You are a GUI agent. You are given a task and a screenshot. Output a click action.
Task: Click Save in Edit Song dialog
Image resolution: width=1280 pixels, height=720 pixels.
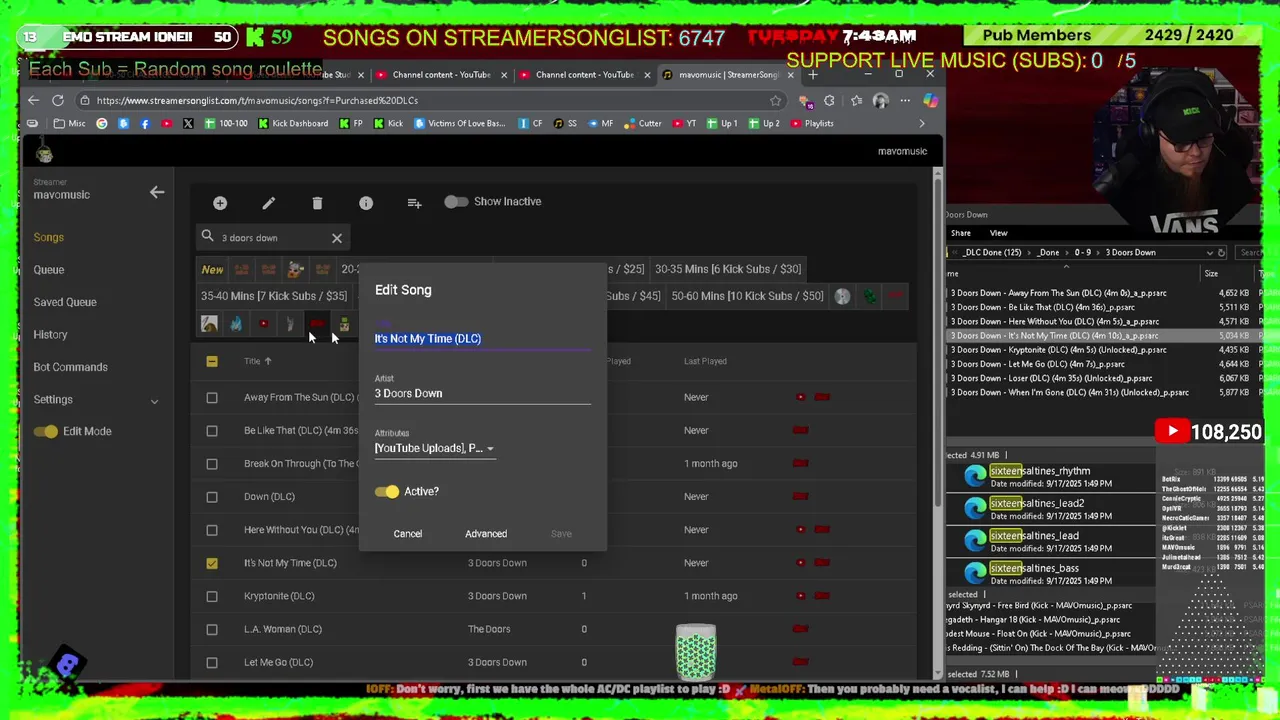click(561, 534)
